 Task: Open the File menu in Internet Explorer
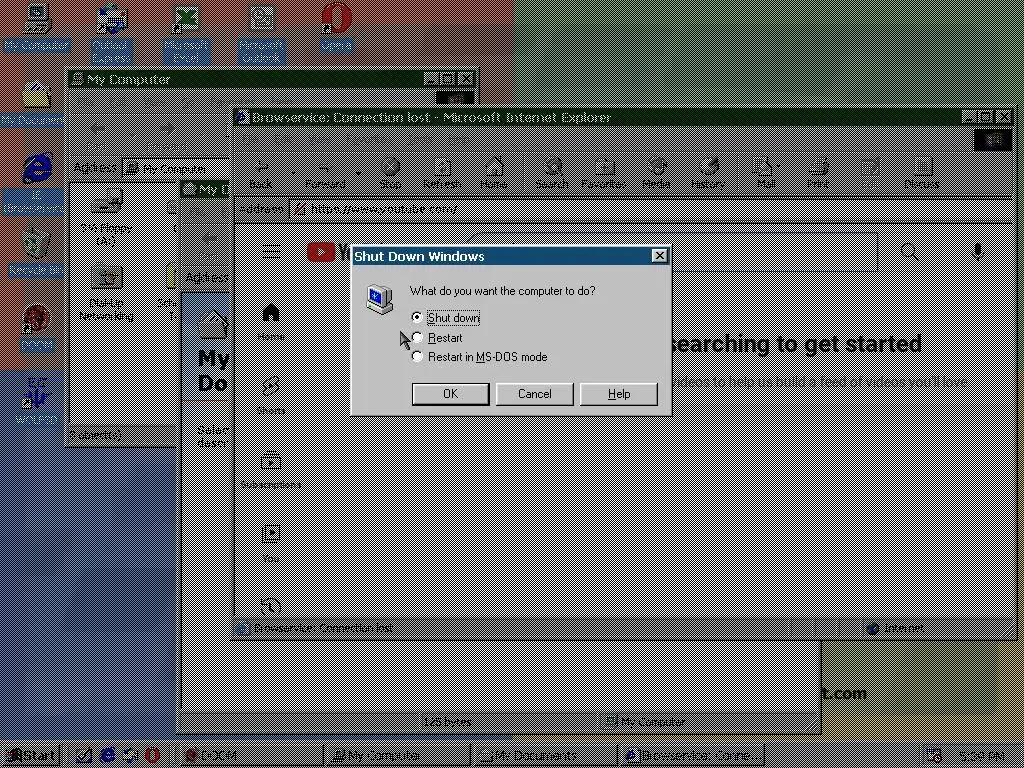[x=250, y=139]
